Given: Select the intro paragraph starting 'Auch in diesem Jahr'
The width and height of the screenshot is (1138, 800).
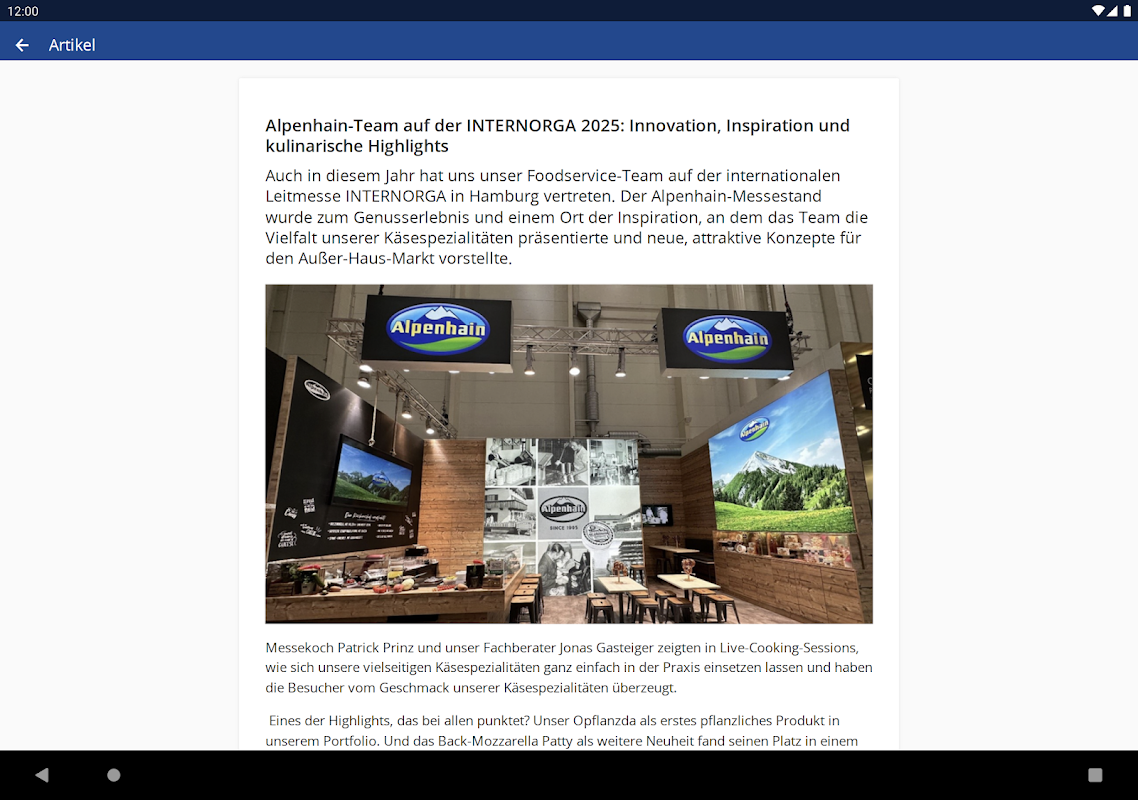Looking at the screenshot, I should point(567,217).
